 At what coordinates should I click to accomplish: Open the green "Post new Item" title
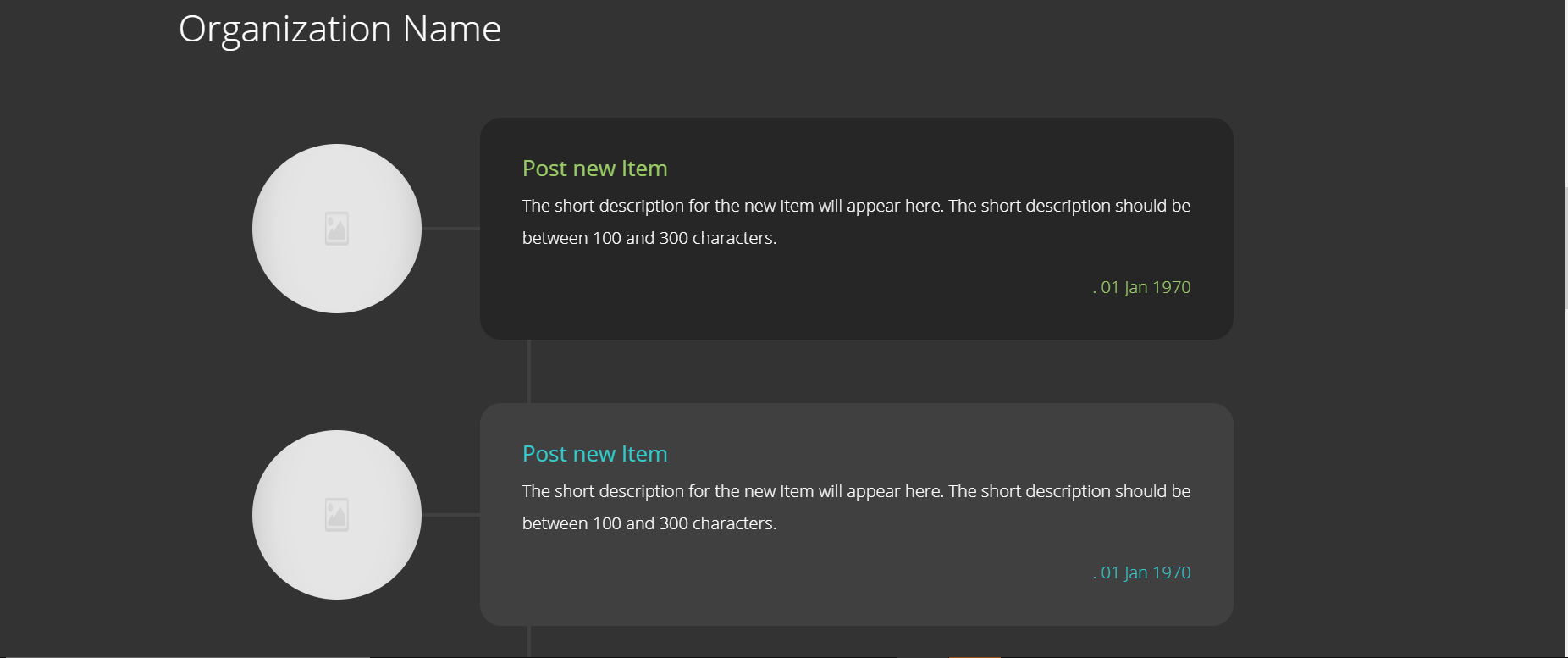tap(594, 169)
